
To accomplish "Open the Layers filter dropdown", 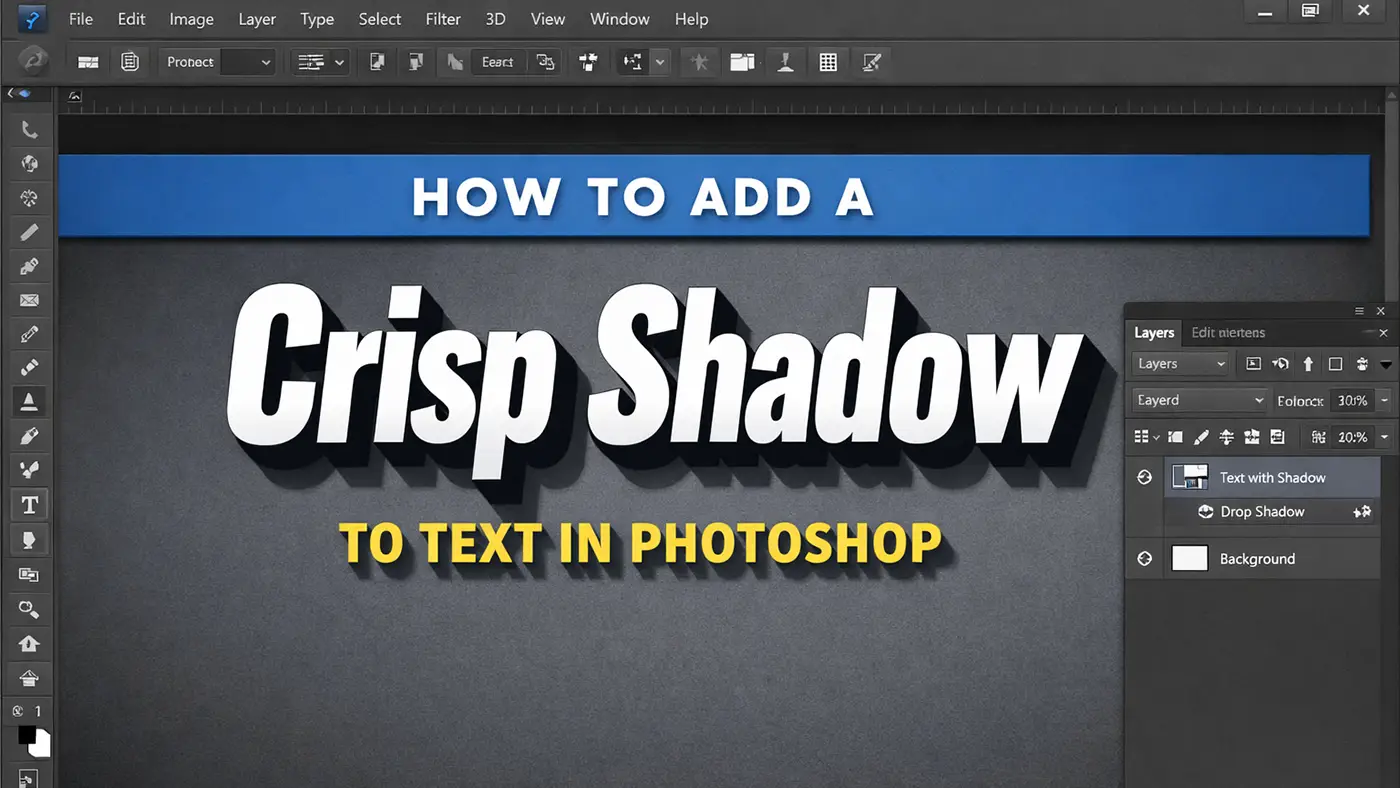I will (1181, 364).
